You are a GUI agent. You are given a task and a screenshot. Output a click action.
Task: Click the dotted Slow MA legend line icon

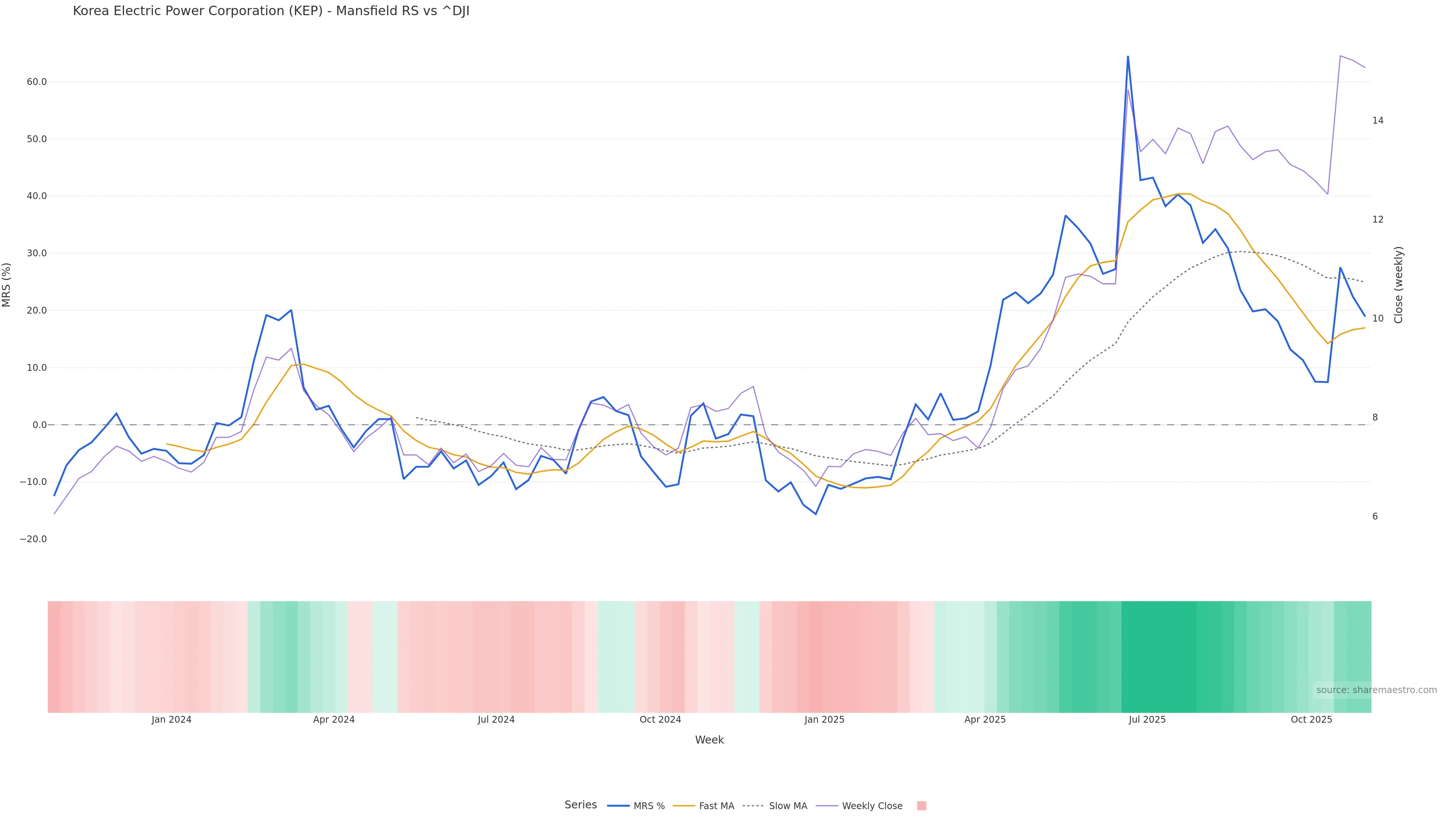pyautogui.click(x=753, y=806)
